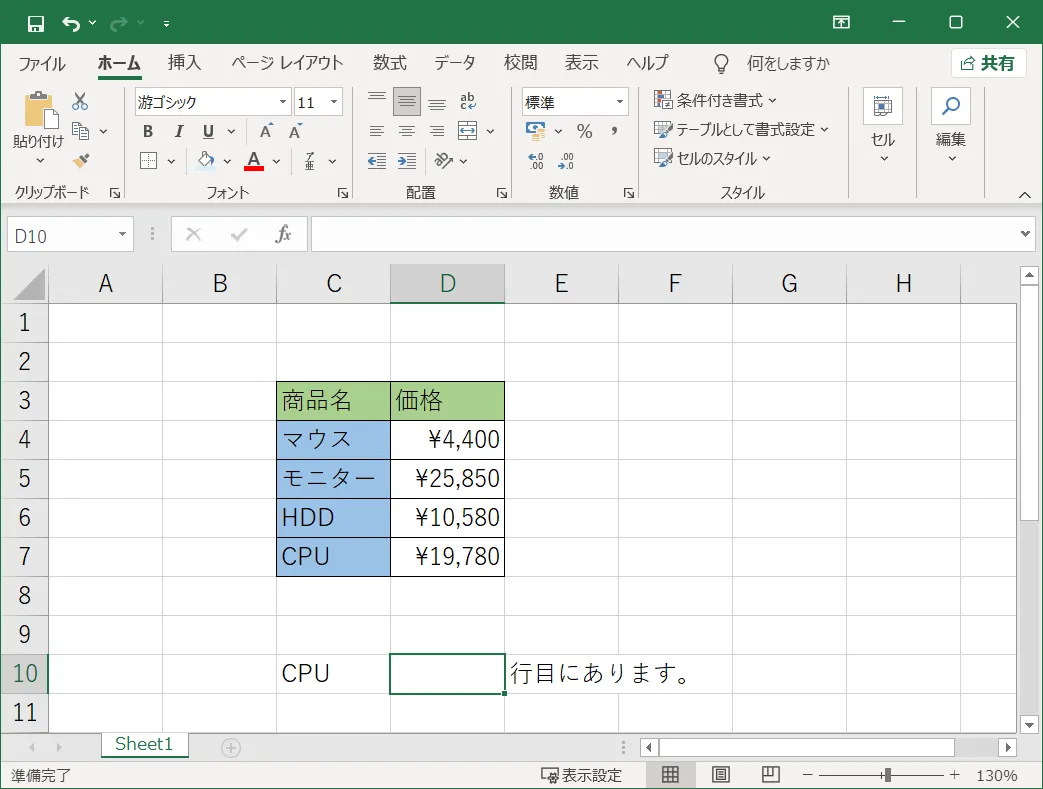The height and width of the screenshot is (789, 1043).
Task: Click the Cut scissors icon
Action: point(80,101)
